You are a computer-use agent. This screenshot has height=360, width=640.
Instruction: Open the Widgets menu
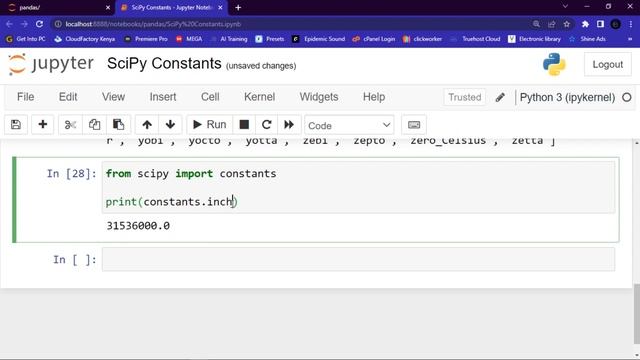tap(319, 97)
